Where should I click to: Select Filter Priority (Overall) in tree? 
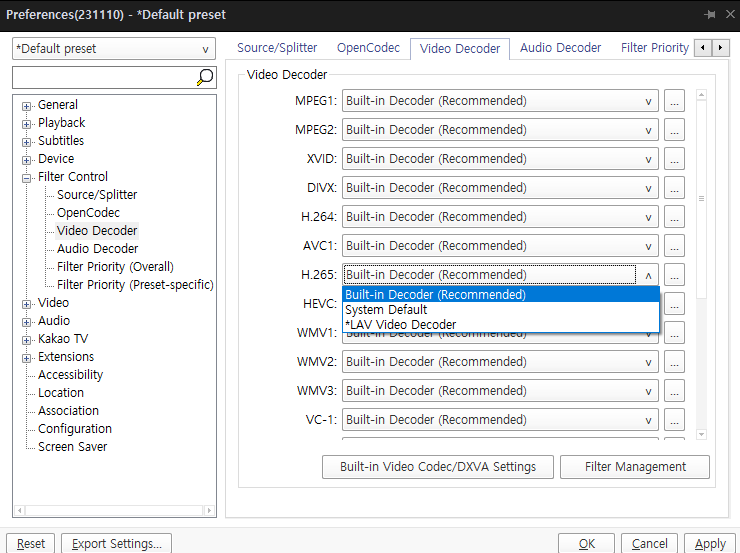point(115,267)
